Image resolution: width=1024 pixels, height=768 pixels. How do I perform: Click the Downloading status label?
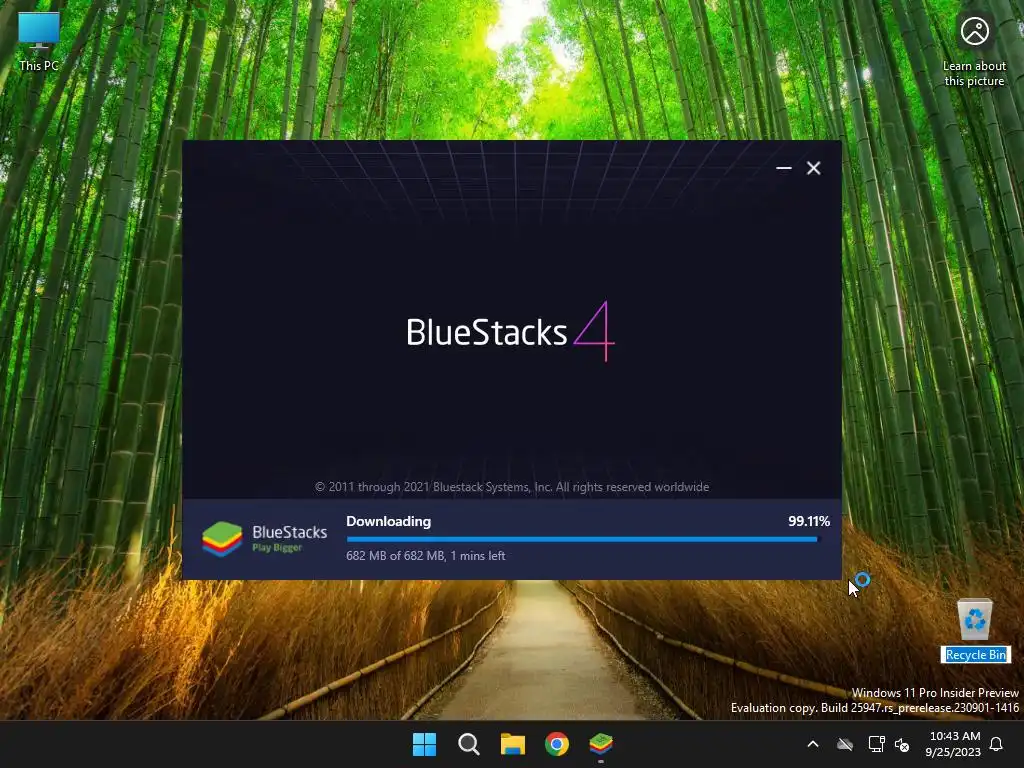pyautogui.click(x=389, y=521)
